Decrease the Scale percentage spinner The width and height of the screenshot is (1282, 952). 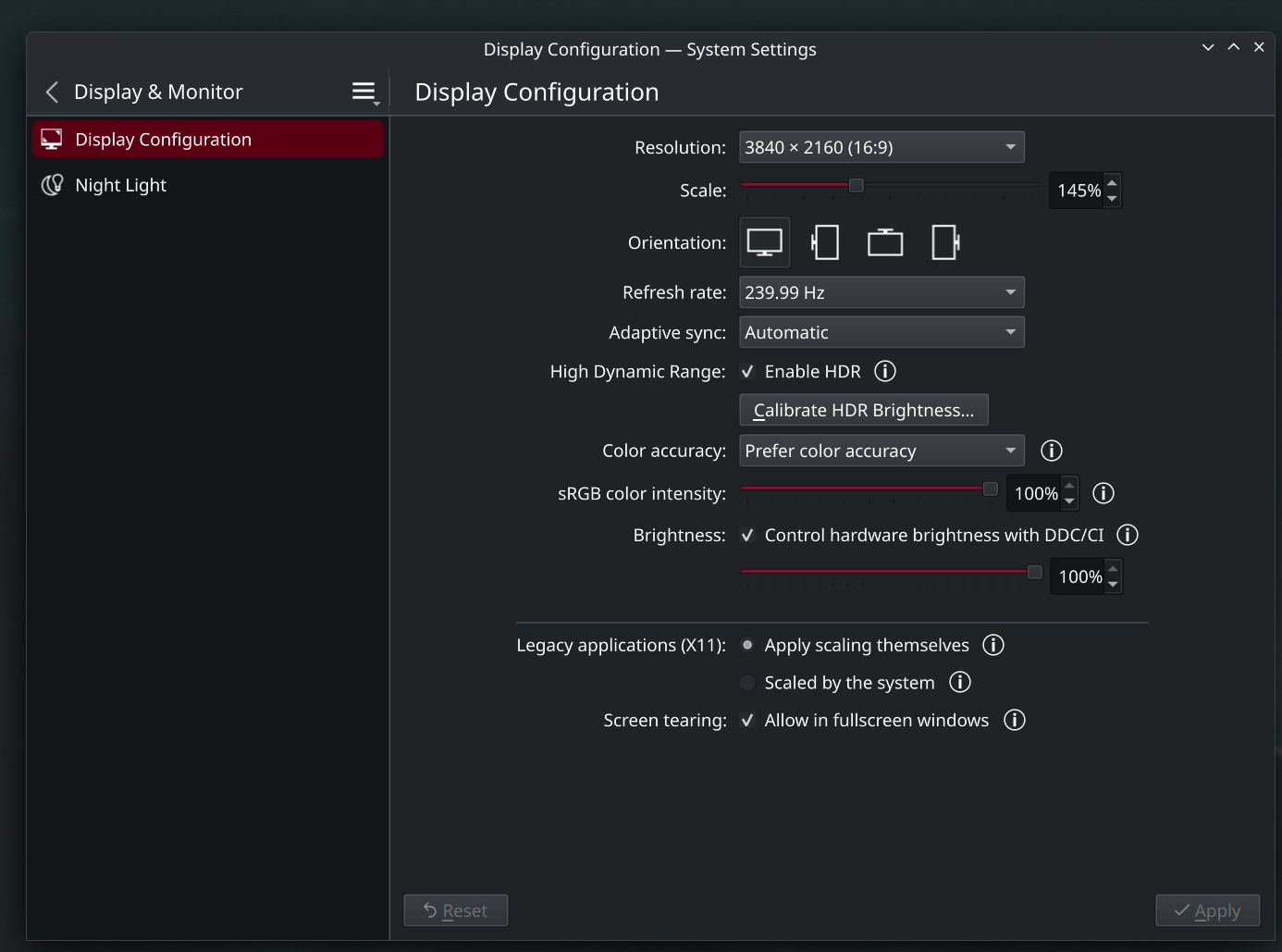coord(1112,199)
